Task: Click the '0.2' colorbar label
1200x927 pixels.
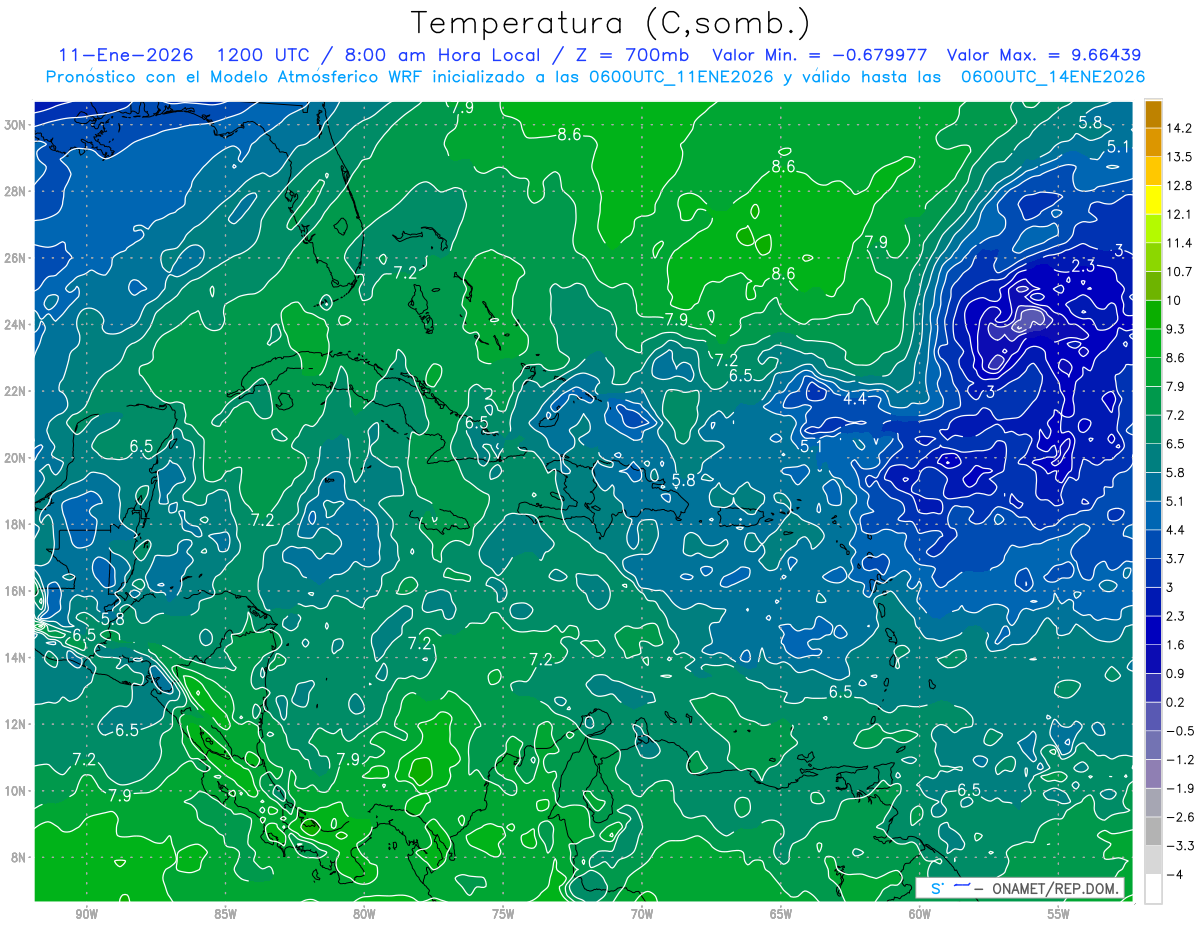Action: pos(1176,702)
